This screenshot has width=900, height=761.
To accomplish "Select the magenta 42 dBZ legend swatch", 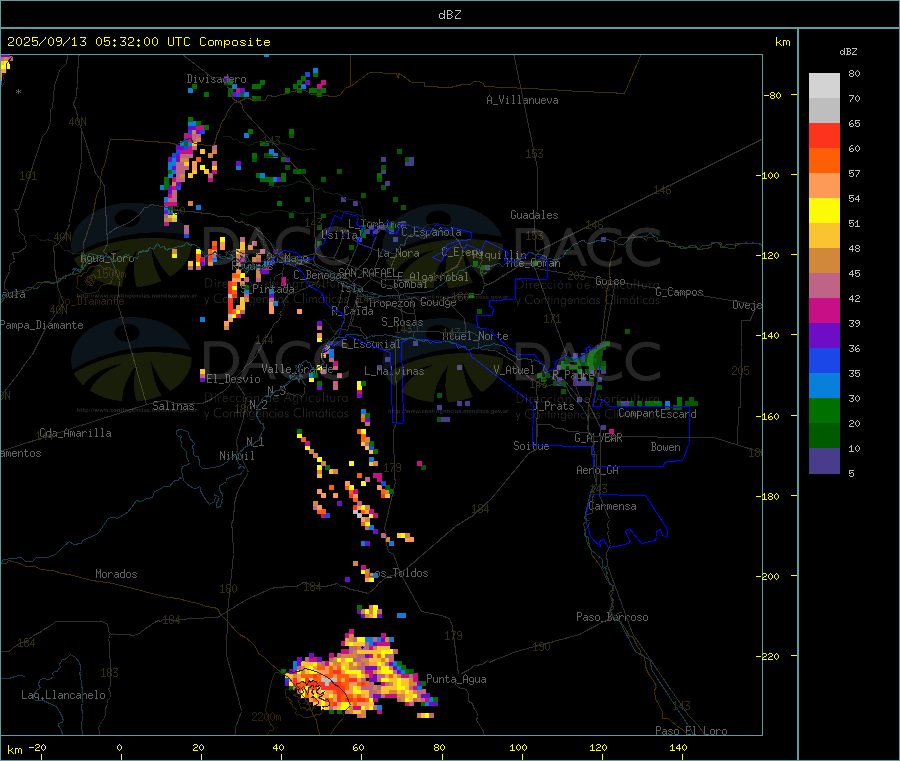I will (824, 310).
